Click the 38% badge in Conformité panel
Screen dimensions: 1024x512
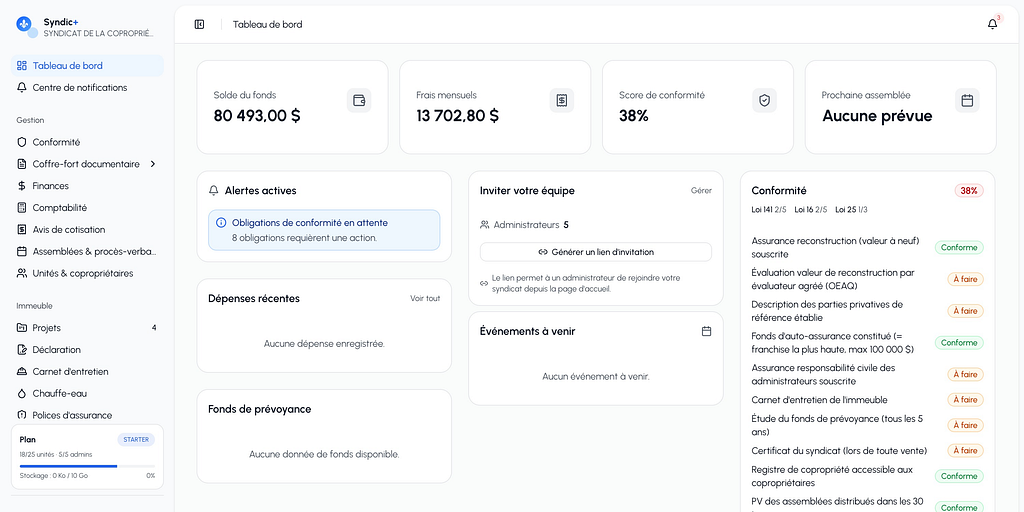pyautogui.click(x=969, y=191)
